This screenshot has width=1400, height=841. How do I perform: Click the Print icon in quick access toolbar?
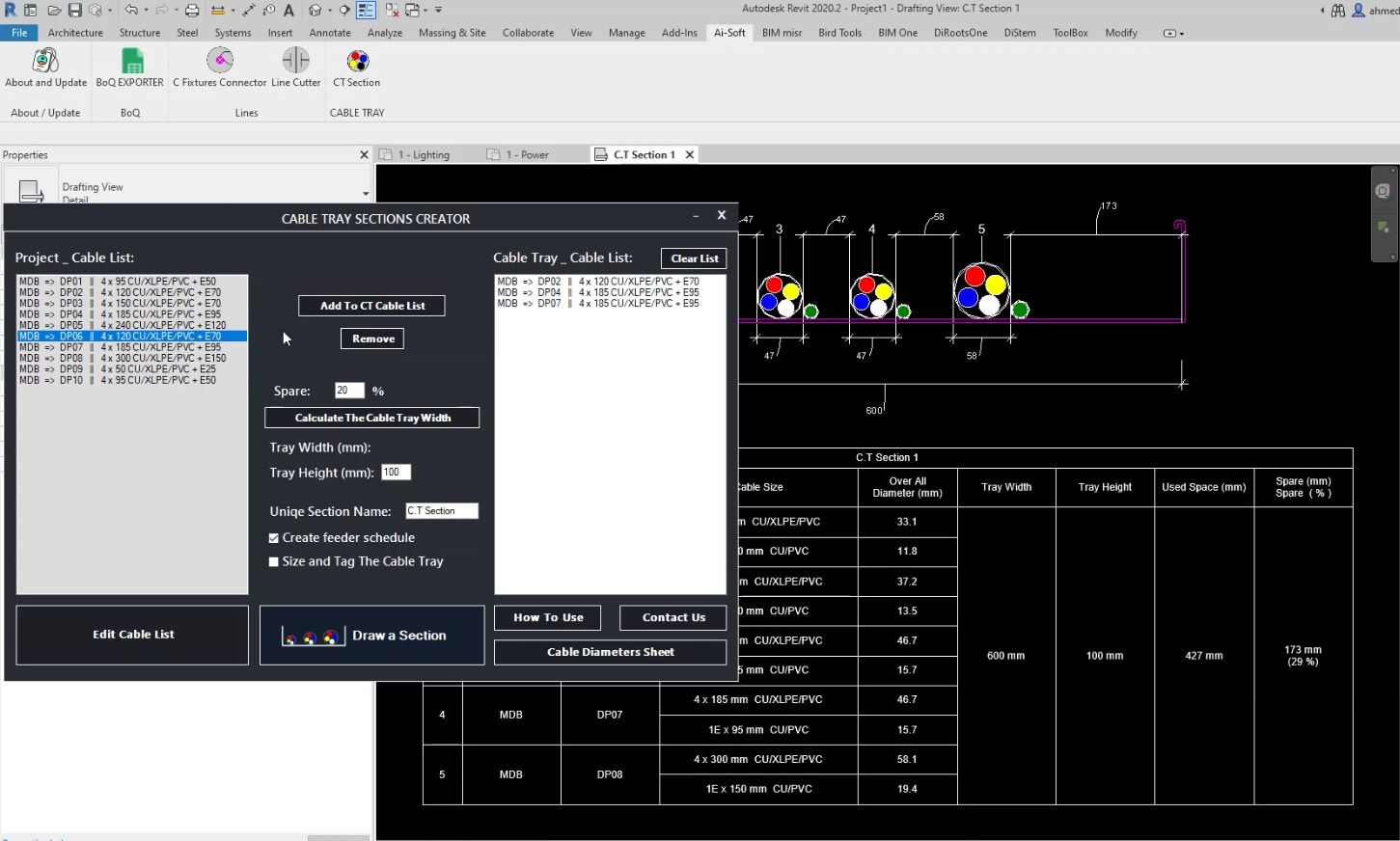pyautogui.click(x=192, y=10)
